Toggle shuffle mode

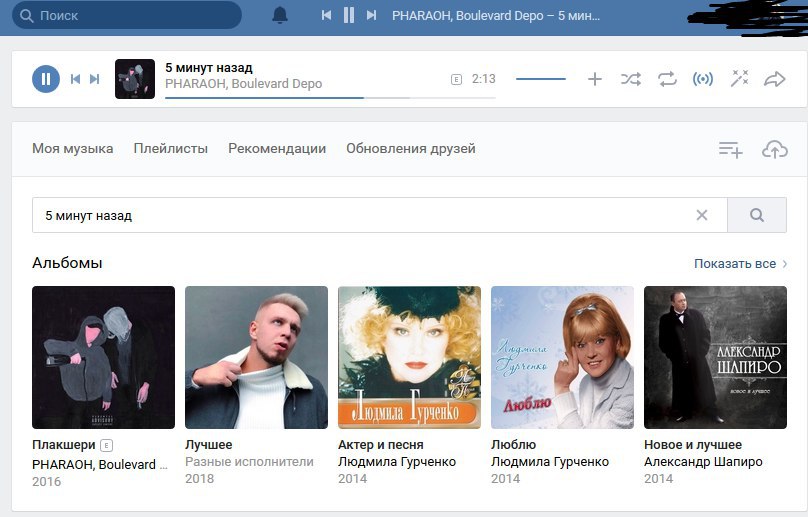[x=631, y=79]
